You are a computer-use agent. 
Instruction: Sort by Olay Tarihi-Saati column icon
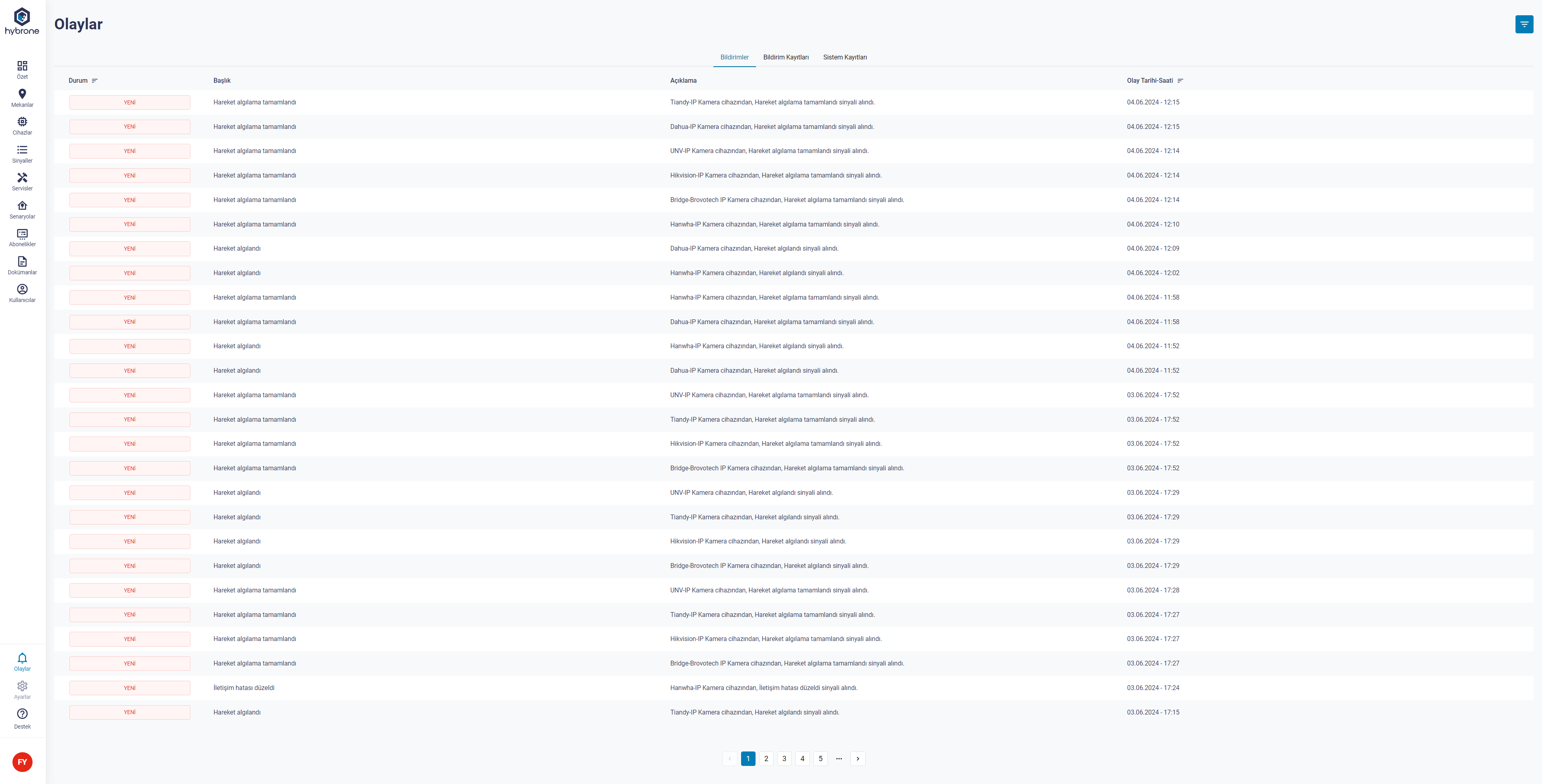coord(1180,81)
